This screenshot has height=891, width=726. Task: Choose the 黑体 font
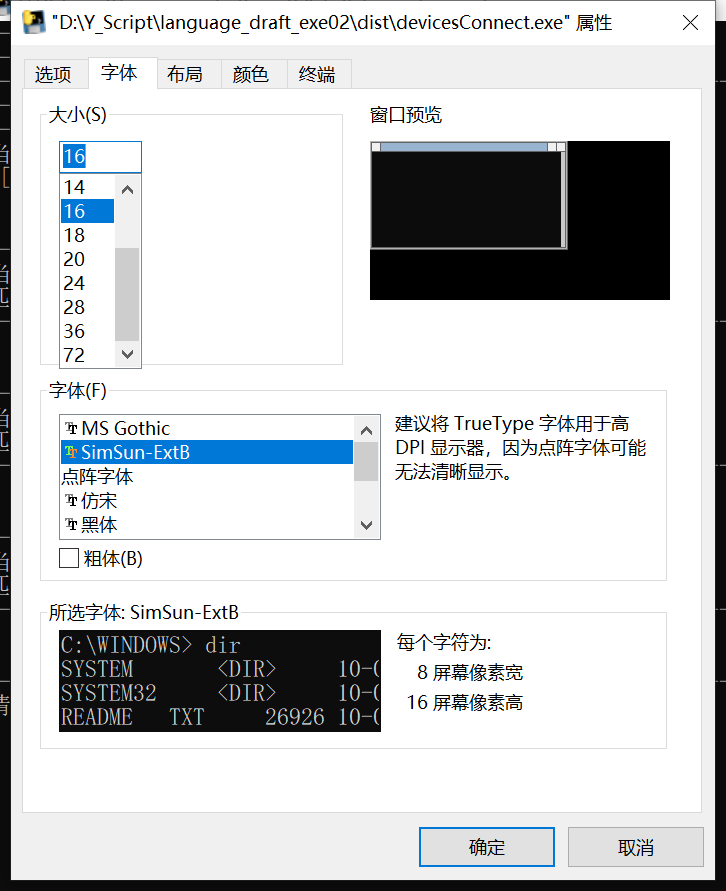(207, 524)
